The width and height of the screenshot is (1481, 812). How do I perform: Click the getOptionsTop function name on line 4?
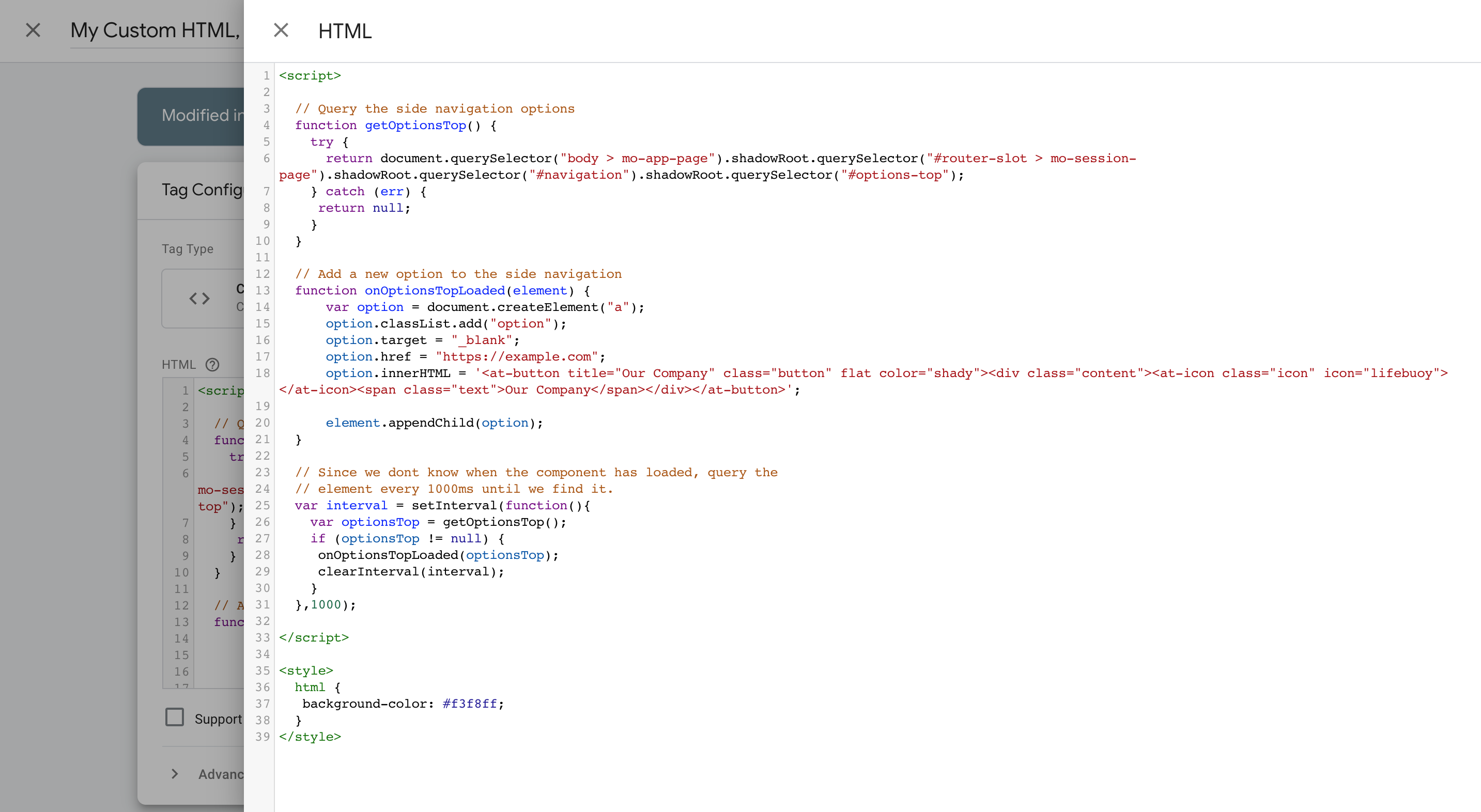click(x=415, y=126)
